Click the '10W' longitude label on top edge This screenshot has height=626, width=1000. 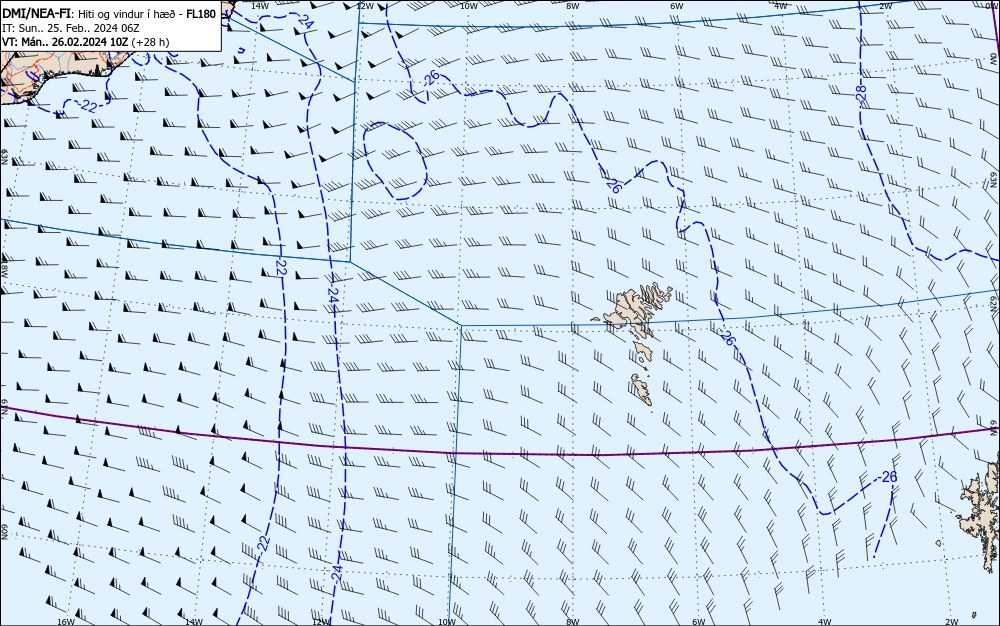(468, 6)
